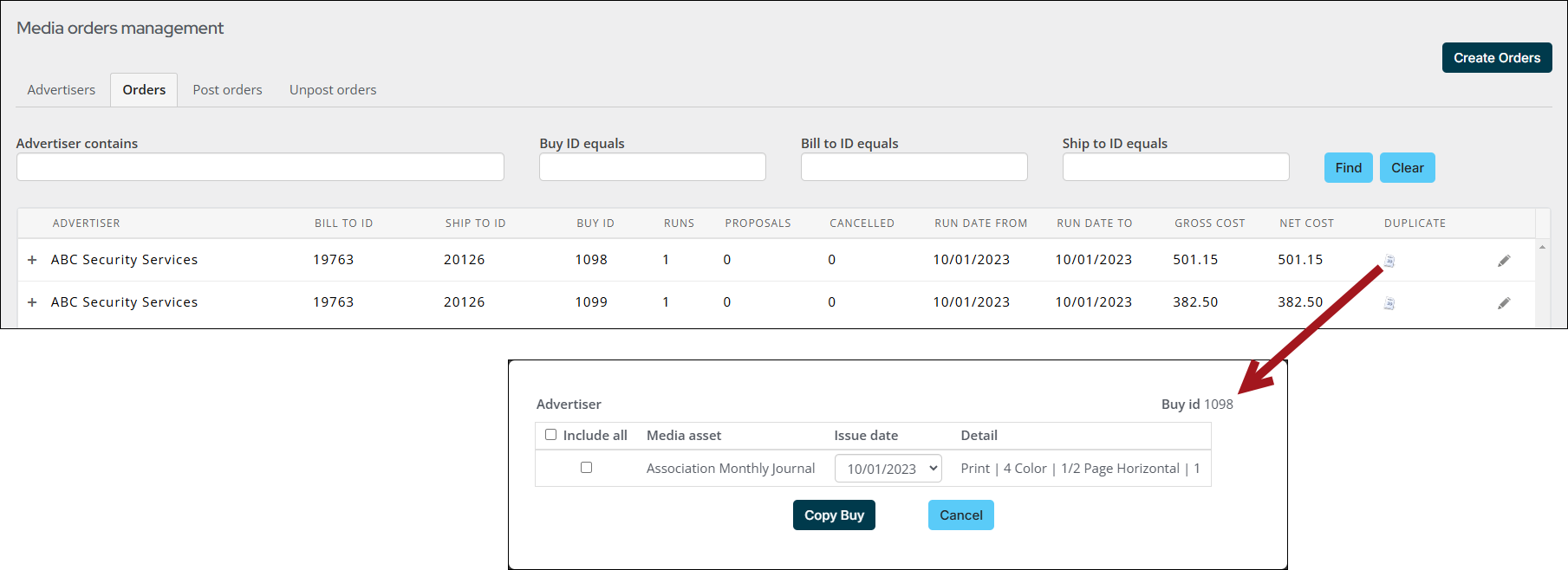Clear the search filters
The width and height of the screenshot is (1568, 570).
point(1407,168)
